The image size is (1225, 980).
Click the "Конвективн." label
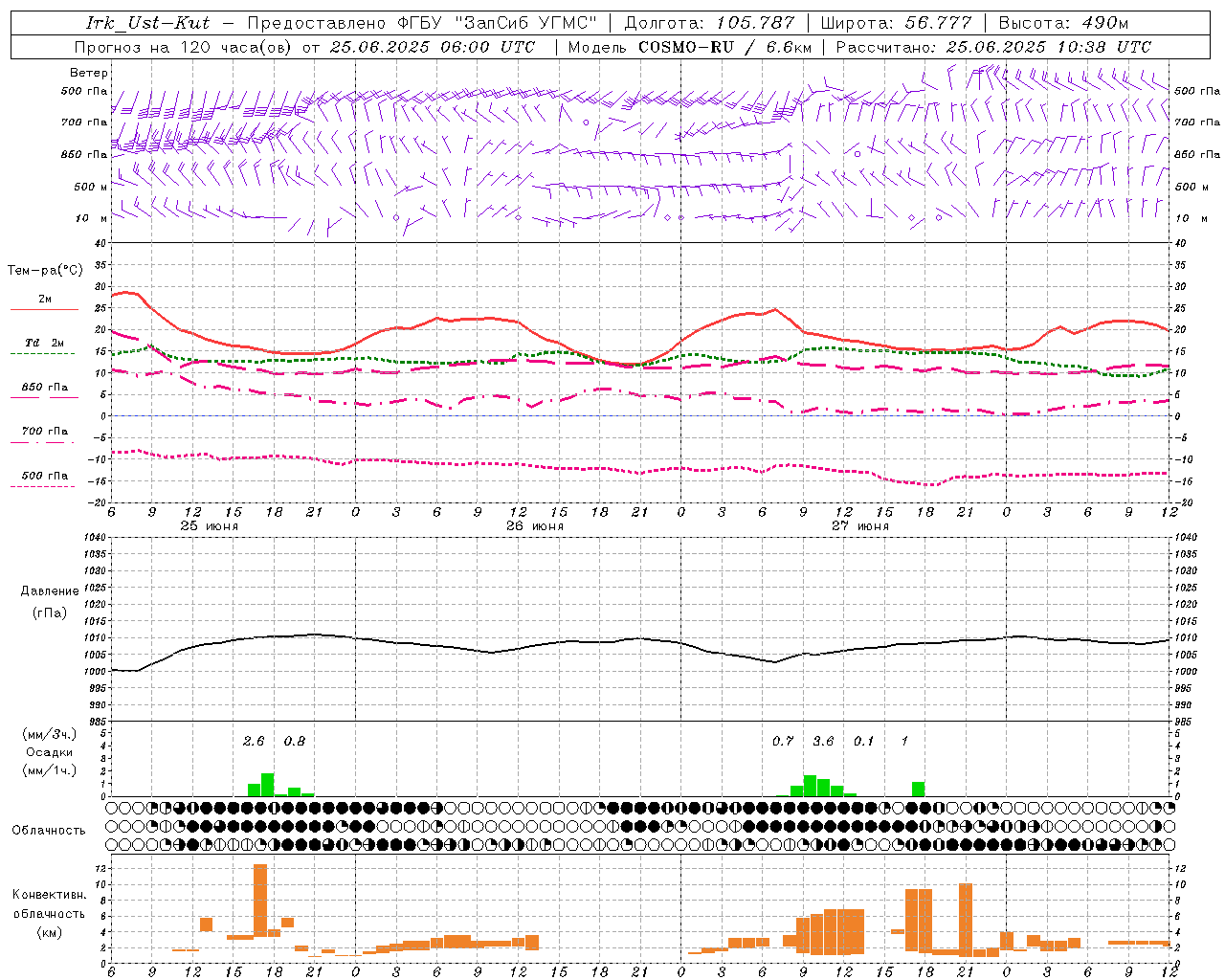[49, 895]
